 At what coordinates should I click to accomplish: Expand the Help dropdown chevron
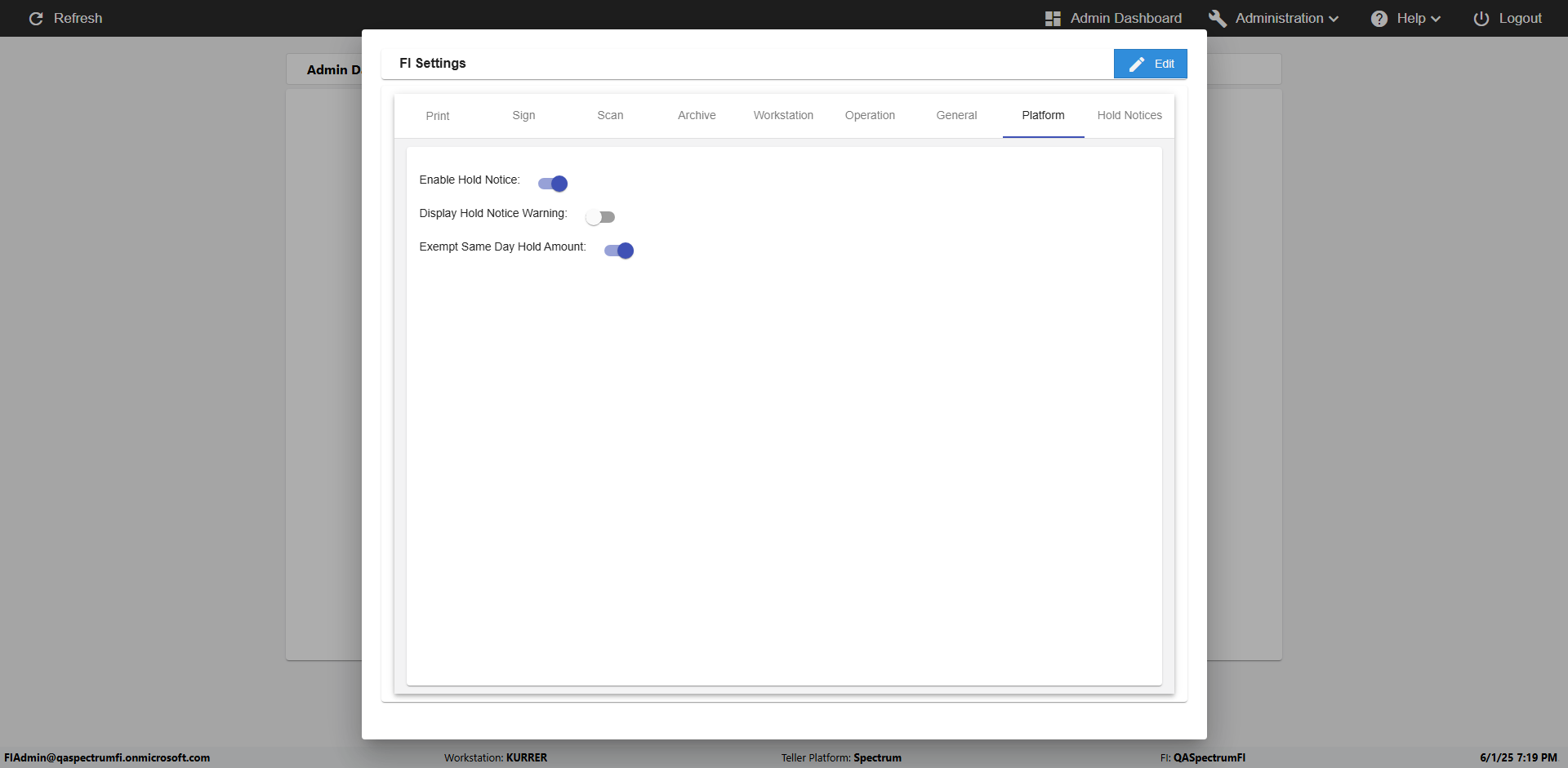click(1436, 19)
